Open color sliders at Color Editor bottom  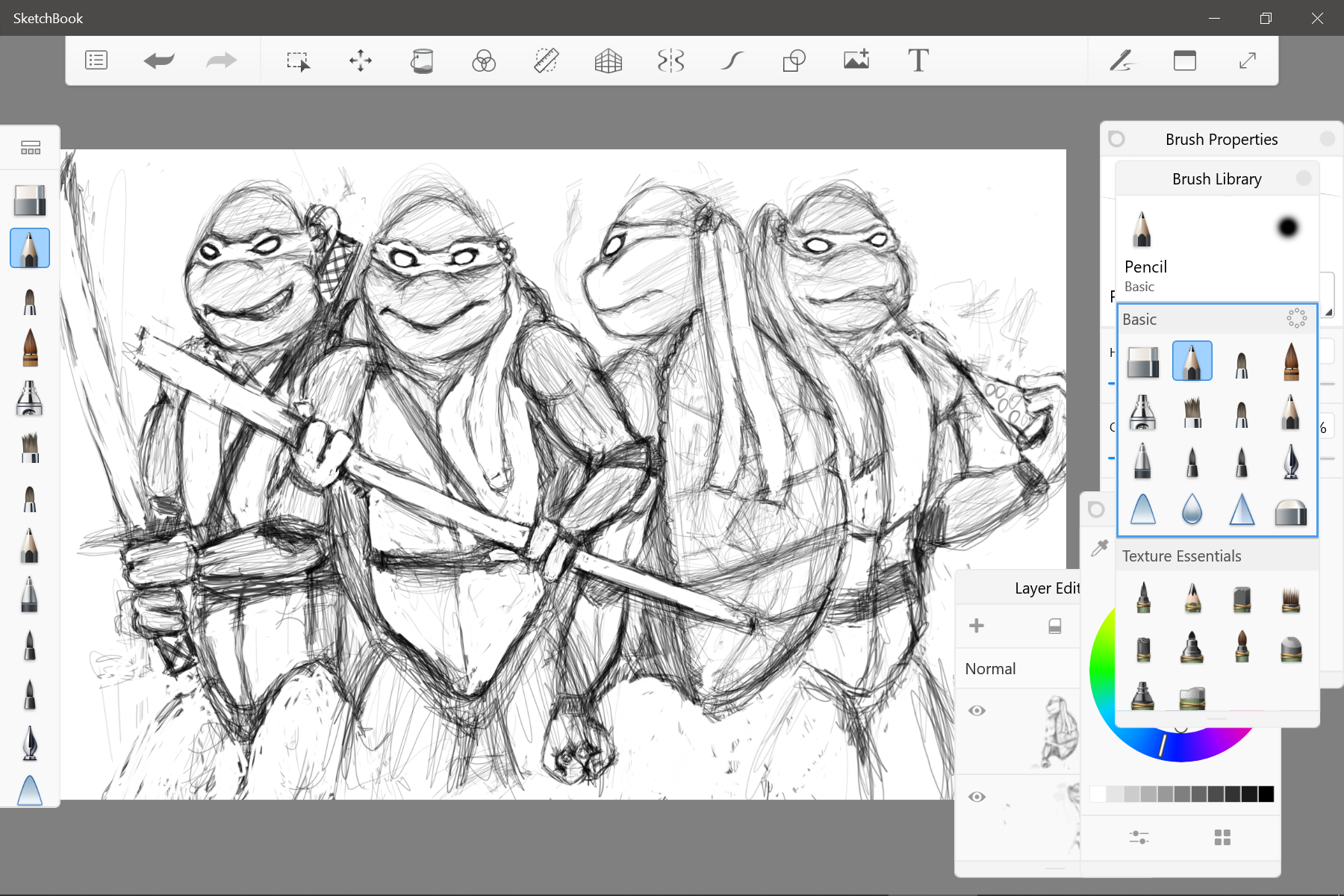[1139, 837]
